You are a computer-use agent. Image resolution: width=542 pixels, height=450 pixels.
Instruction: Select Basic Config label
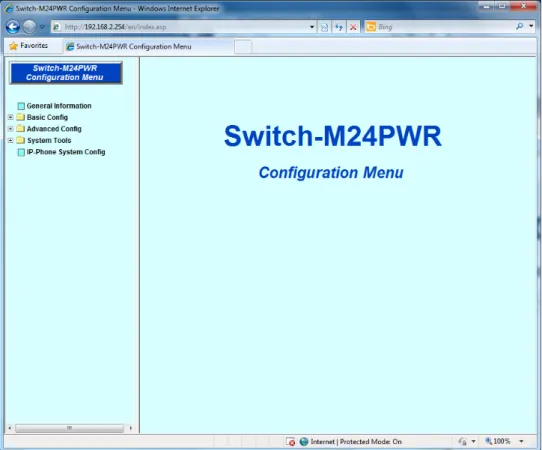click(x=47, y=117)
